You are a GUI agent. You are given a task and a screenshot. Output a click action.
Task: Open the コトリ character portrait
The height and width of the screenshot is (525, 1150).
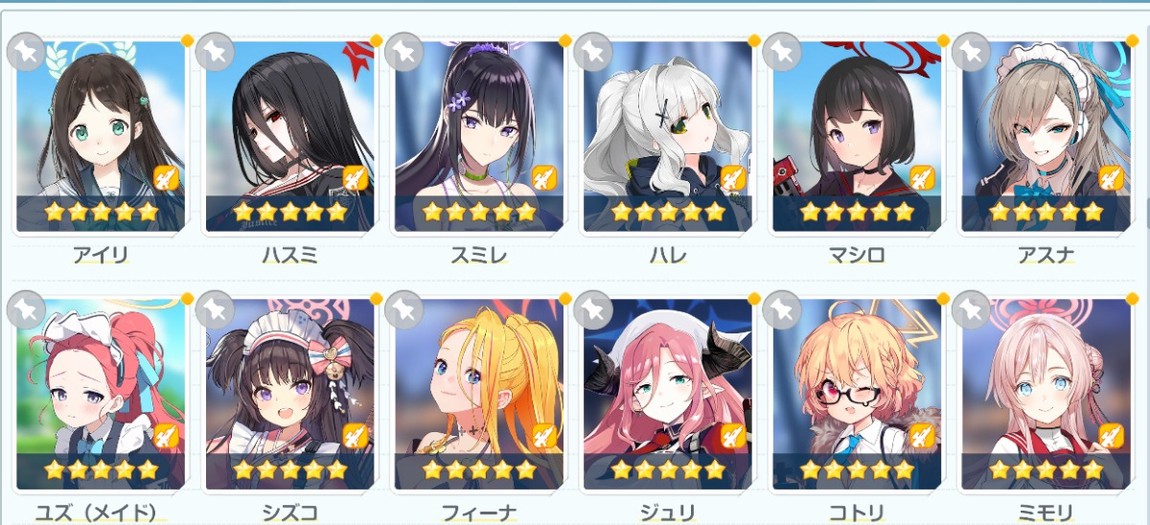point(857,394)
